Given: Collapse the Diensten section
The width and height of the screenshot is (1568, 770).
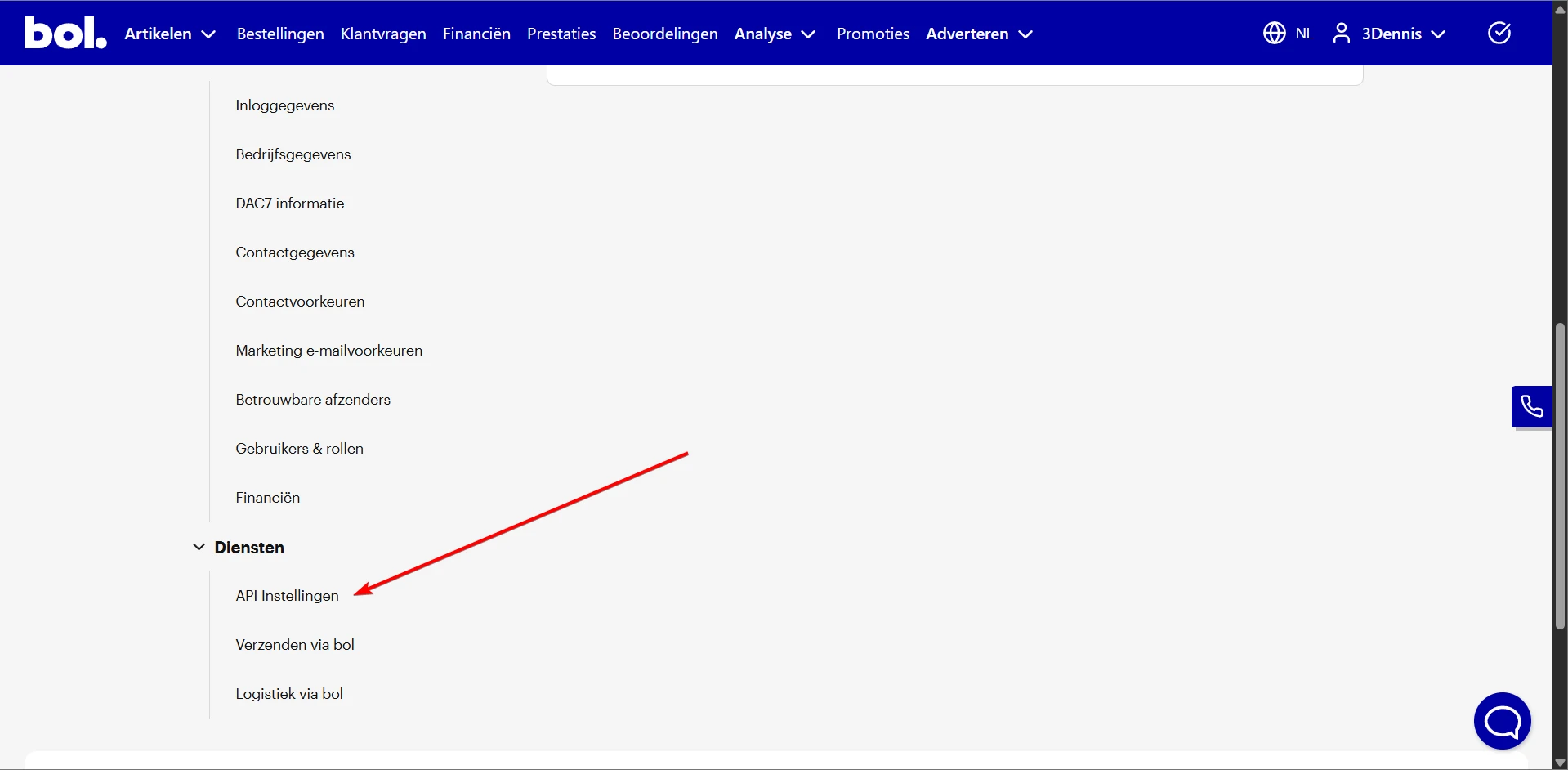Looking at the screenshot, I should click(x=199, y=547).
